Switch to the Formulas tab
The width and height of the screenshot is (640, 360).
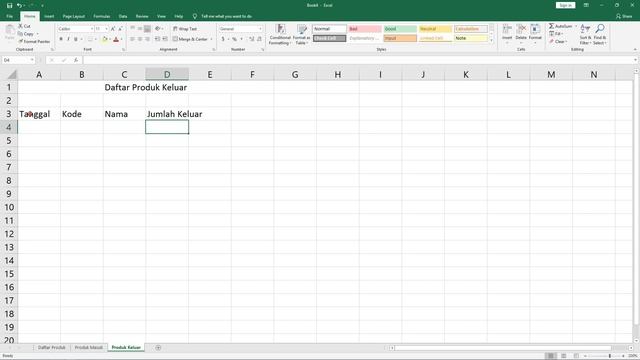click(102, 16)
